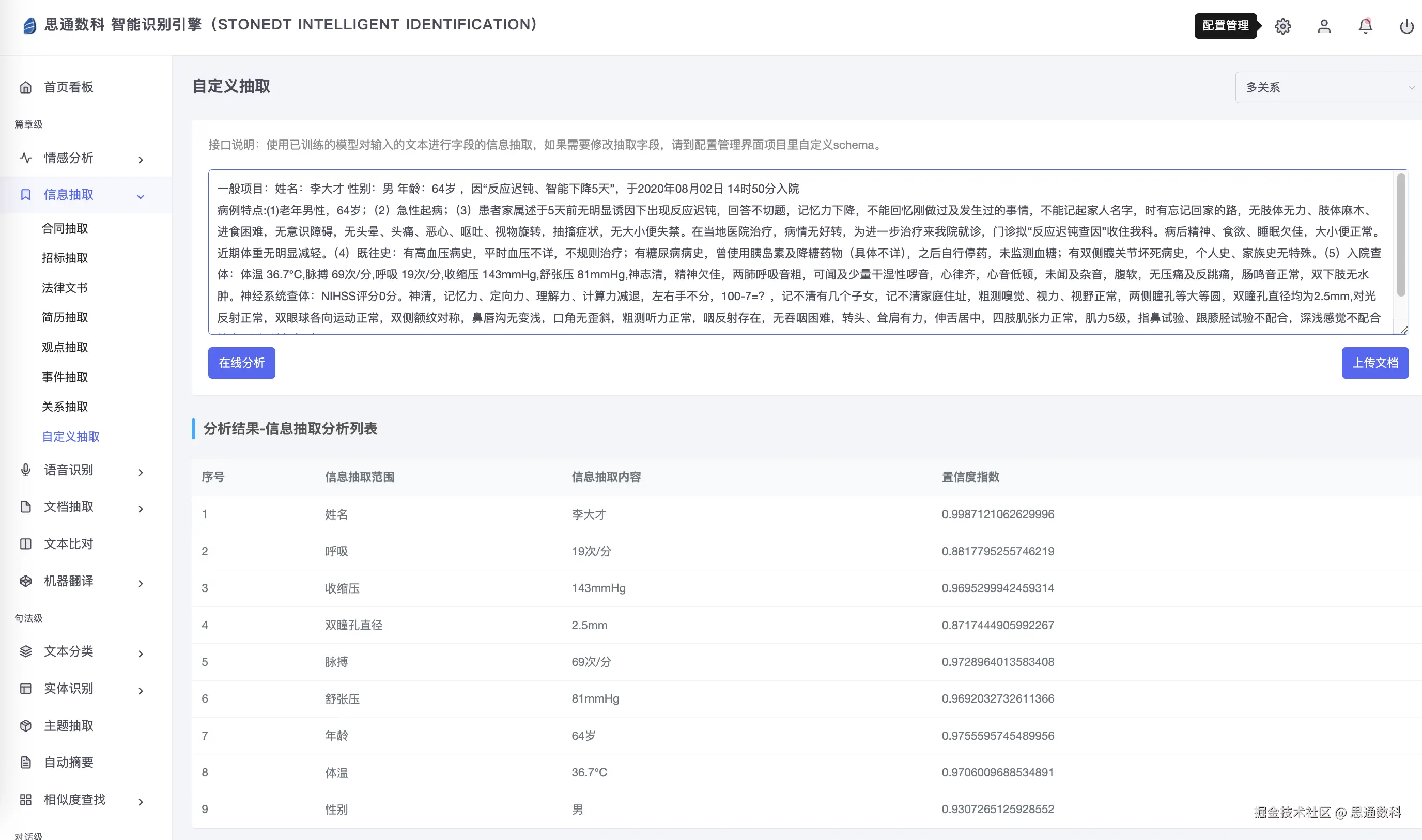1422x840 pixels.
Task: Select 合同抽取 in the sidebar
Action: pyautogui.click(x=65, y=228)
